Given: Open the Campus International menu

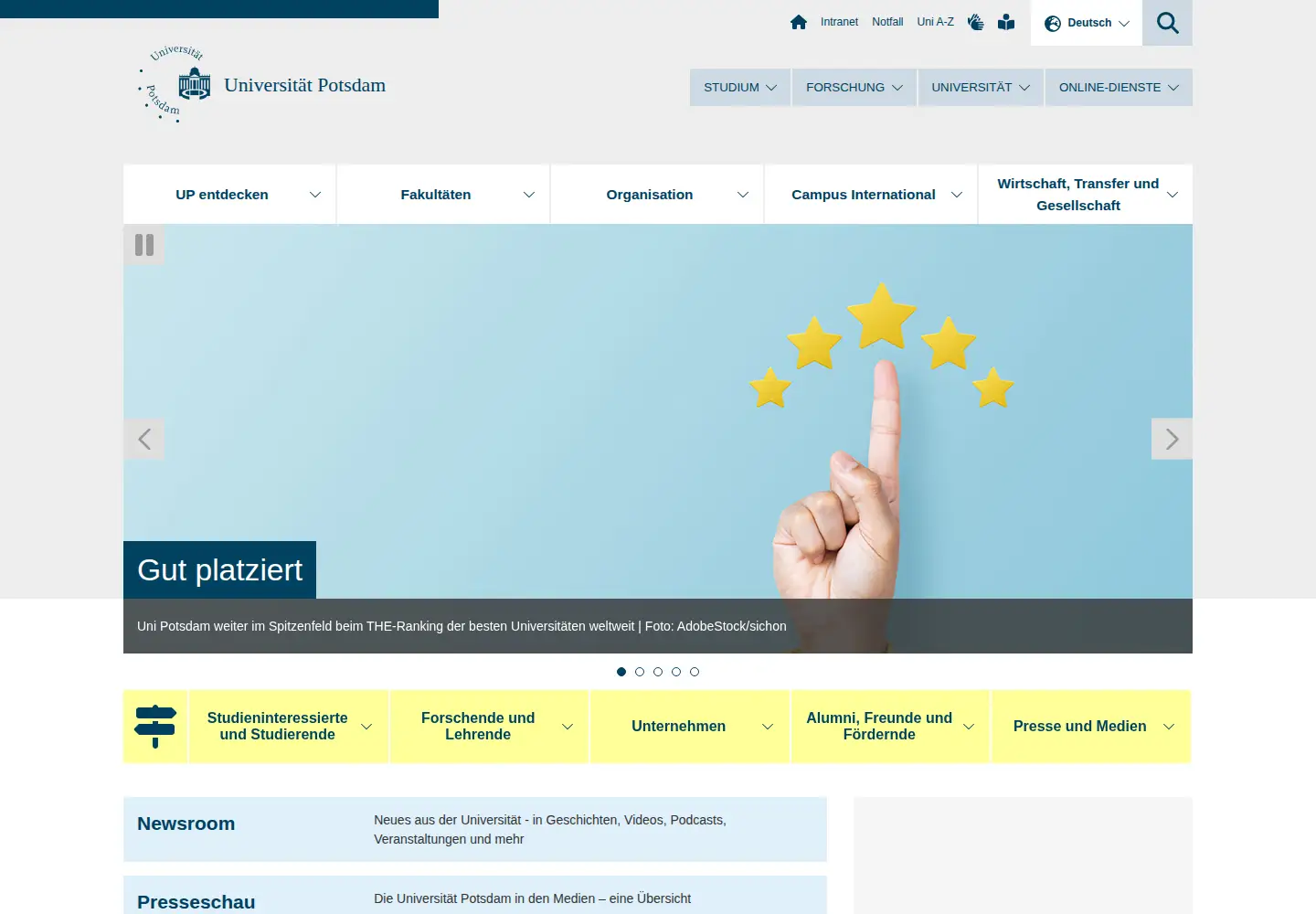Looking at the screenshot, I should tap(871, 195).
